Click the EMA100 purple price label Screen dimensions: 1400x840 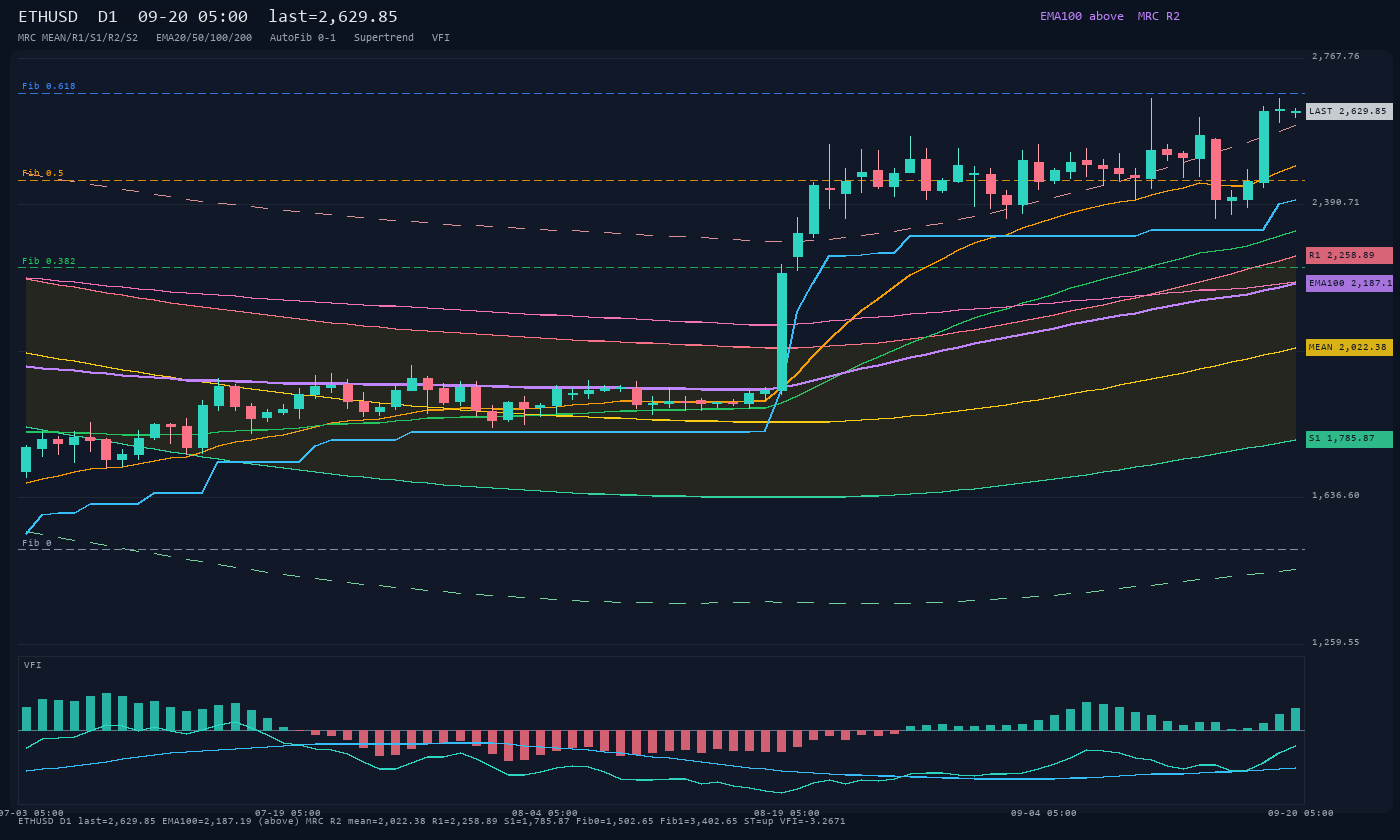pos(1349,283)
